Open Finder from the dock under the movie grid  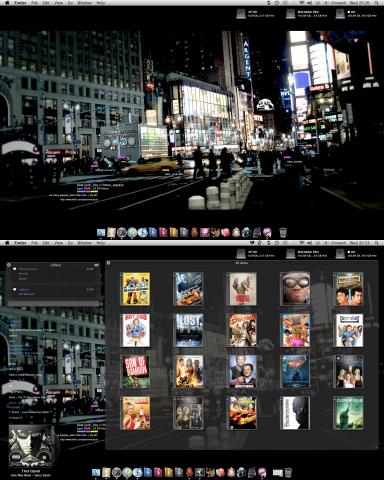pyautogui.click(x=96, y=472)
